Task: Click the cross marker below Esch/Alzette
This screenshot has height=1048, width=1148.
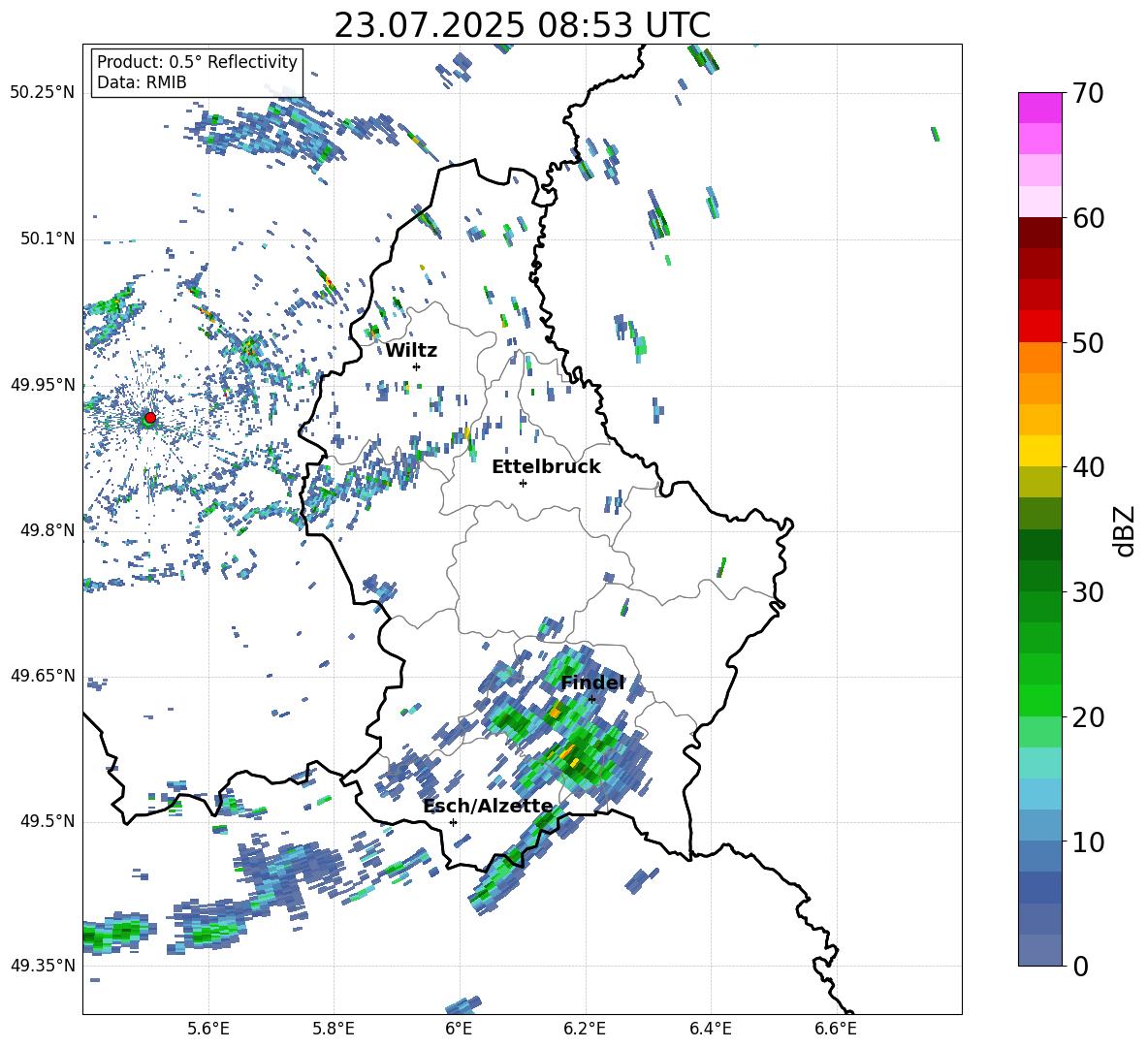Action: pyautogui.click(x=453, y=822)
